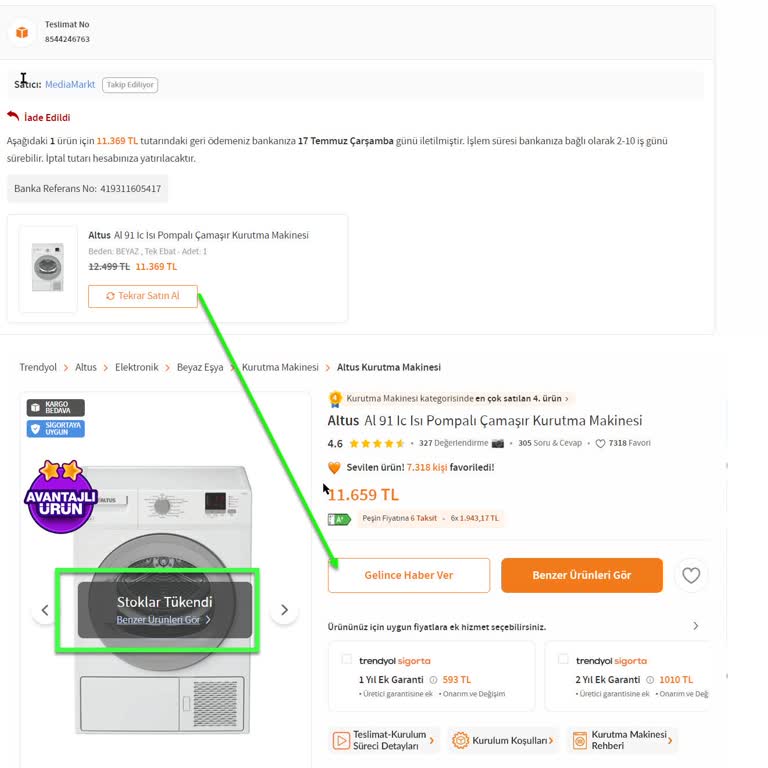Show next product image with right arrow
This screenshot has width=768, height=768.
click(284, 610)
